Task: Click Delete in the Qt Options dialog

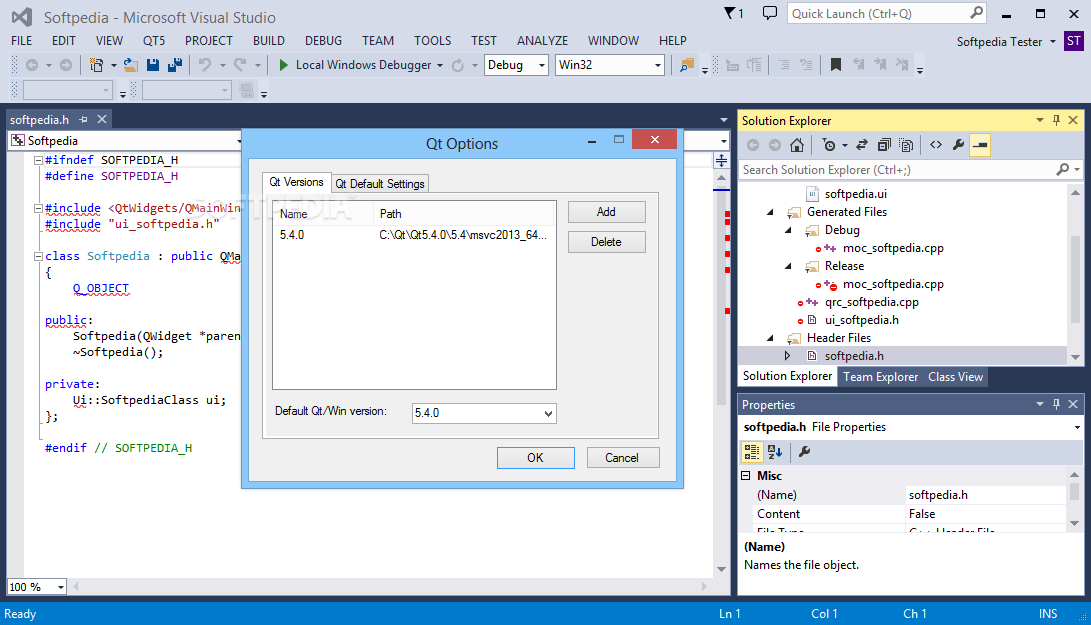Action: pyautogui.click(x=606, y=242)
